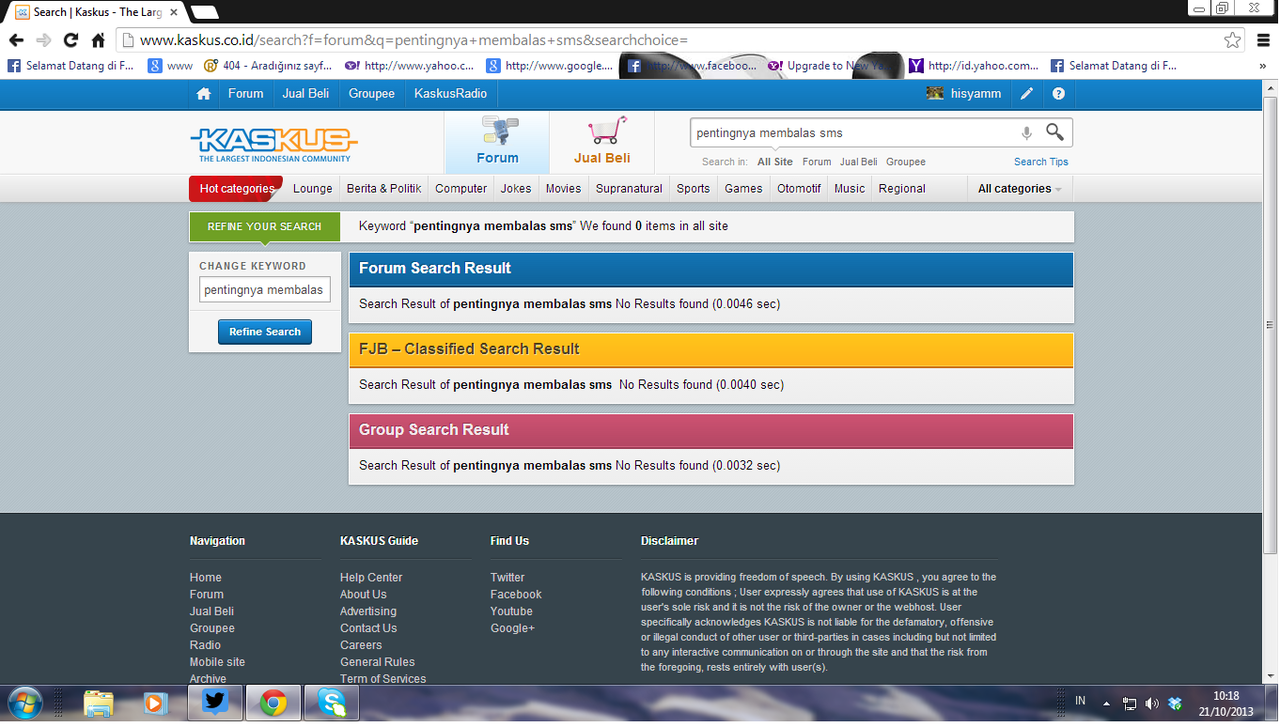This screenshot has width=1280, height=727.
Task: Select All Site search filter
Action: tap(775, 162)
